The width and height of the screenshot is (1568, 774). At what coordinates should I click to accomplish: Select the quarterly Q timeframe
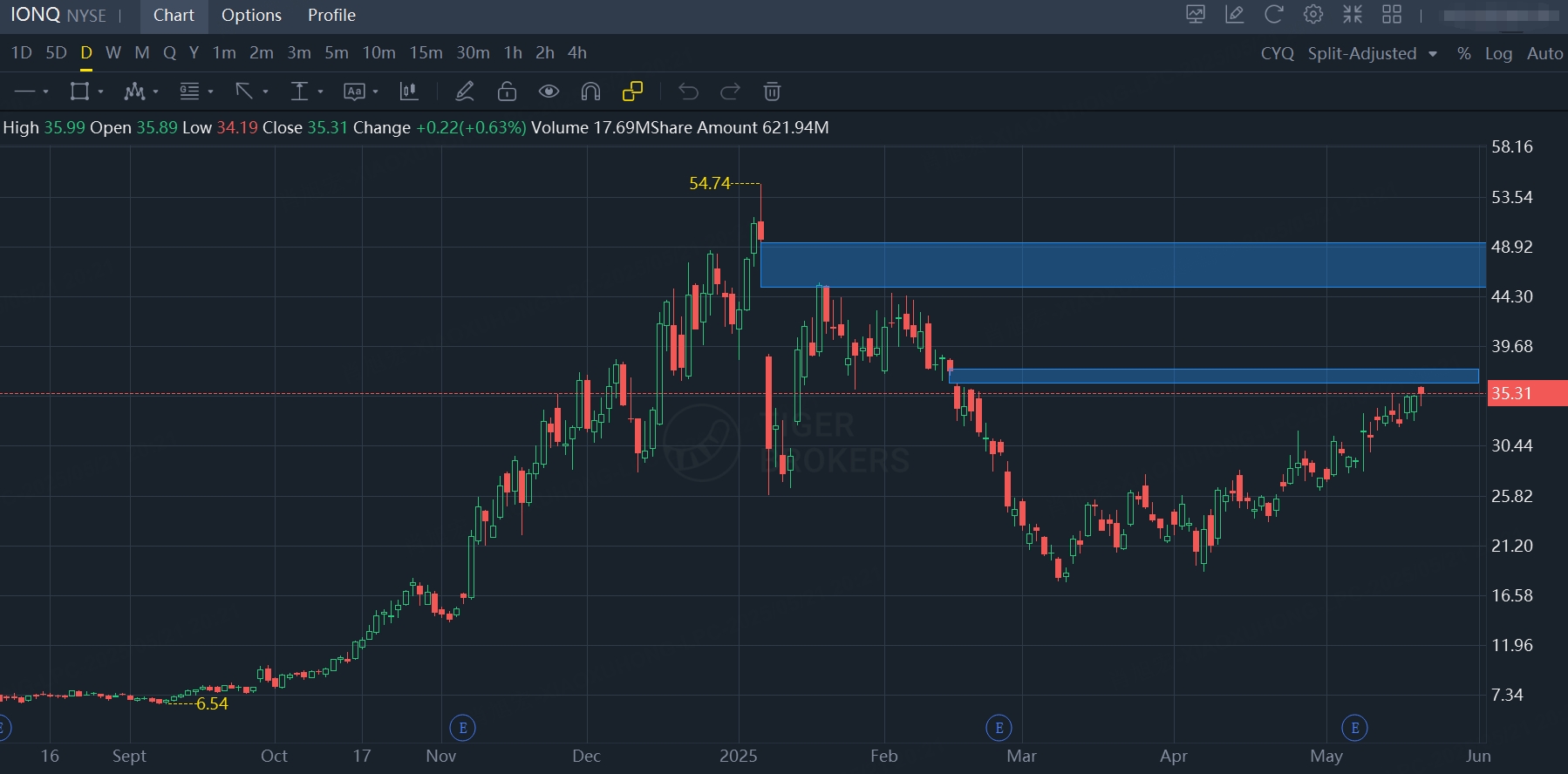coord(170,53)
